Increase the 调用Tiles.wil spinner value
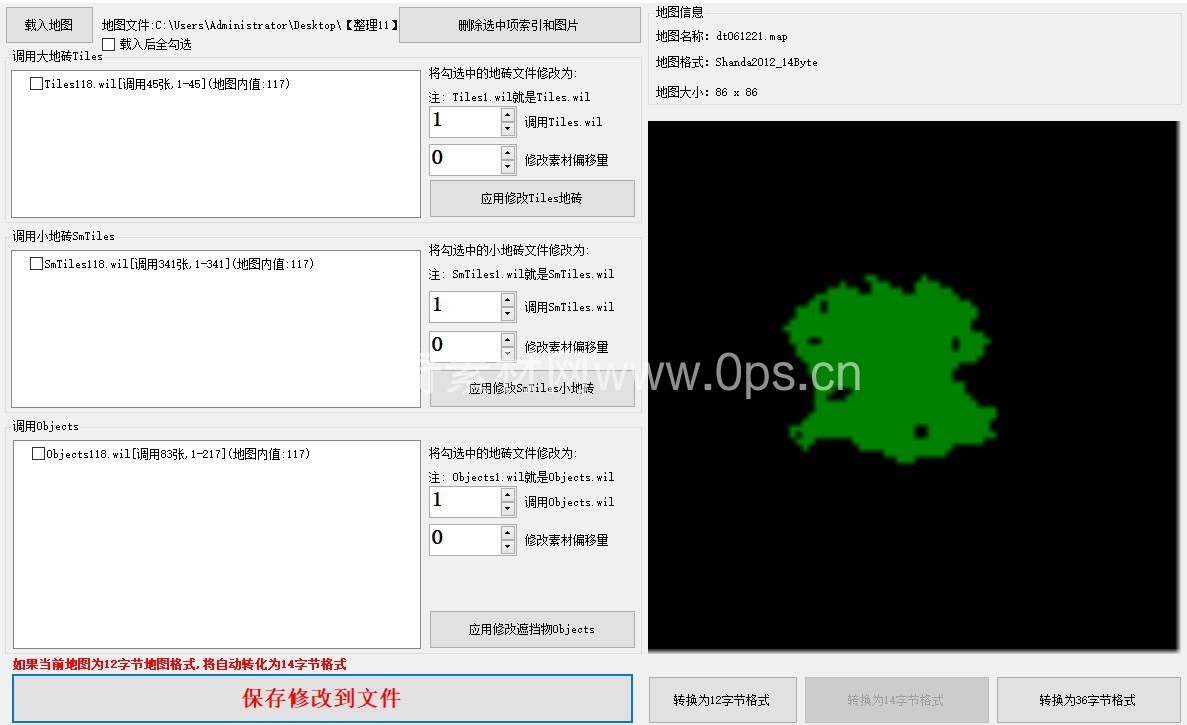The image size is (1187, 725). tap(508, 115)
